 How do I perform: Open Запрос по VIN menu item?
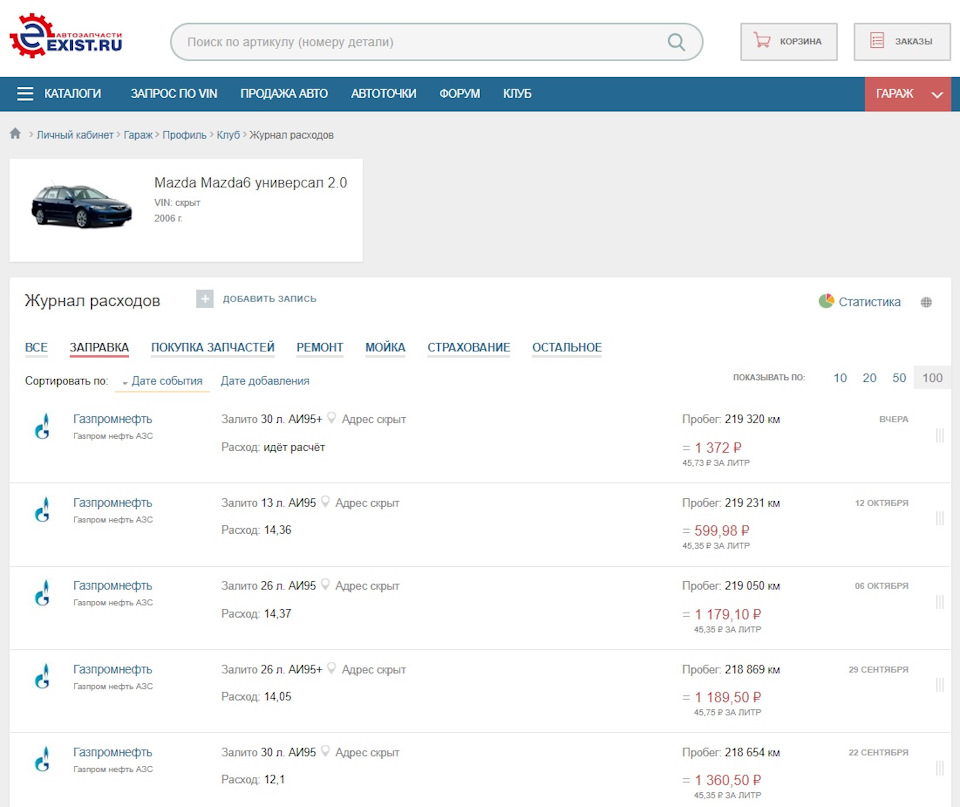click(x=174, y=94)
